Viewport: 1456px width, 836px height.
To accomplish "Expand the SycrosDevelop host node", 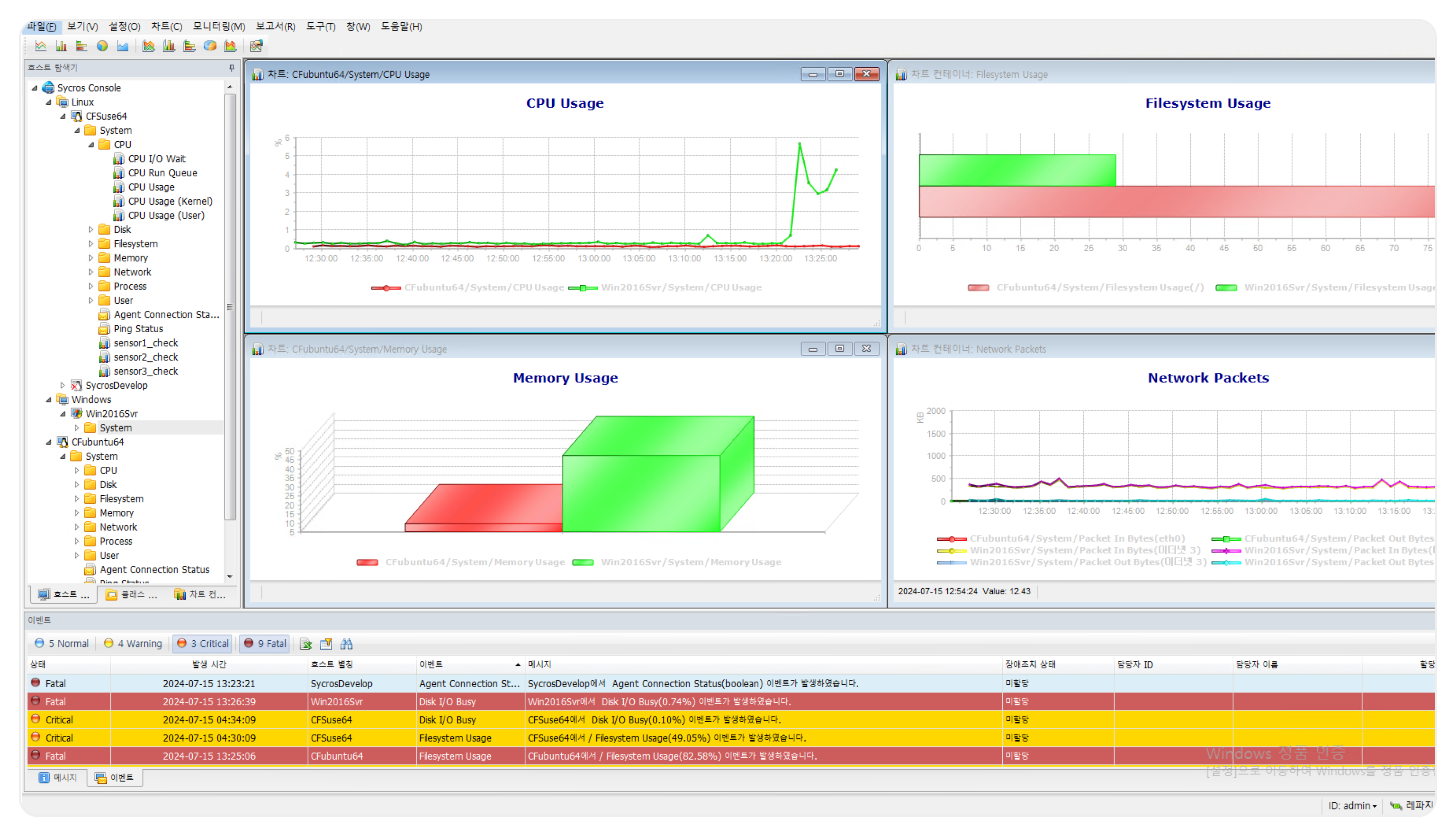I will click(x=63, y=385).
